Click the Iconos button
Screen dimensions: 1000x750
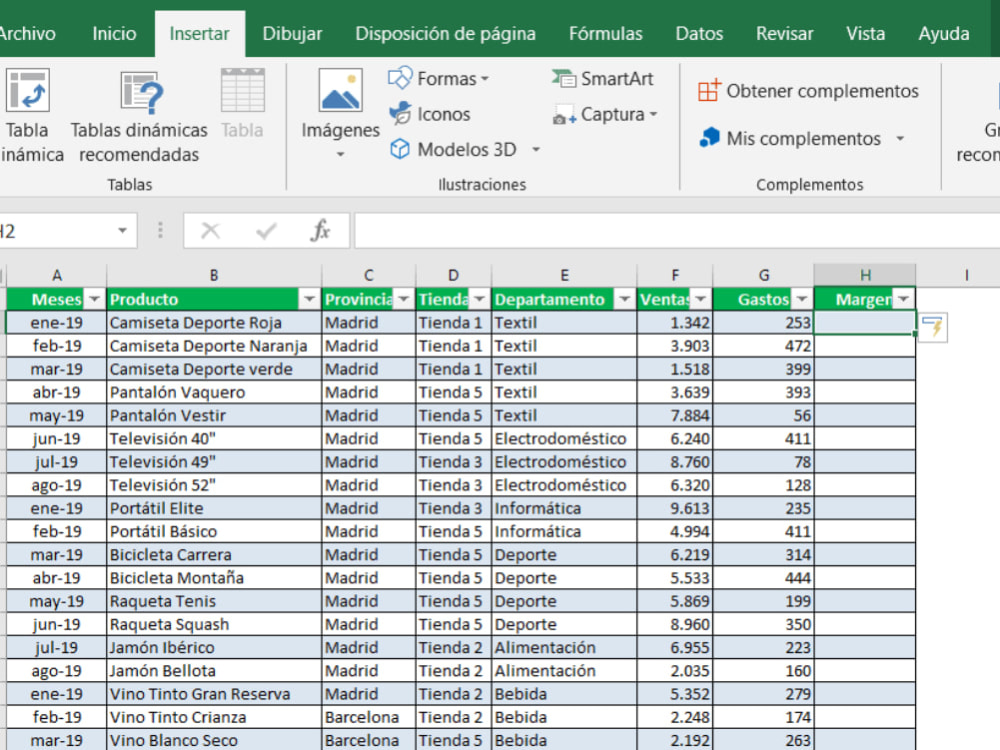tap(430, 114)
